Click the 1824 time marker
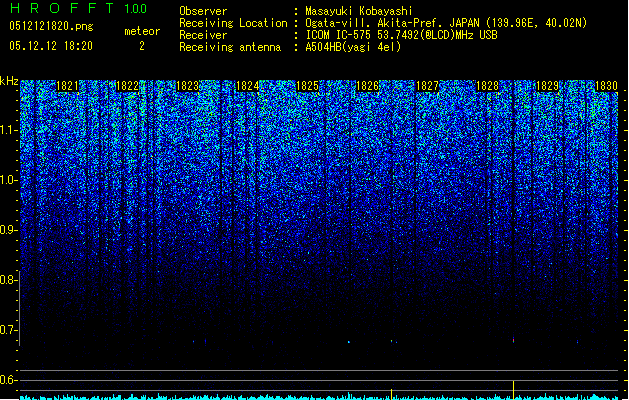The width and height of the screenshot is (629, 400). point(248,86)
